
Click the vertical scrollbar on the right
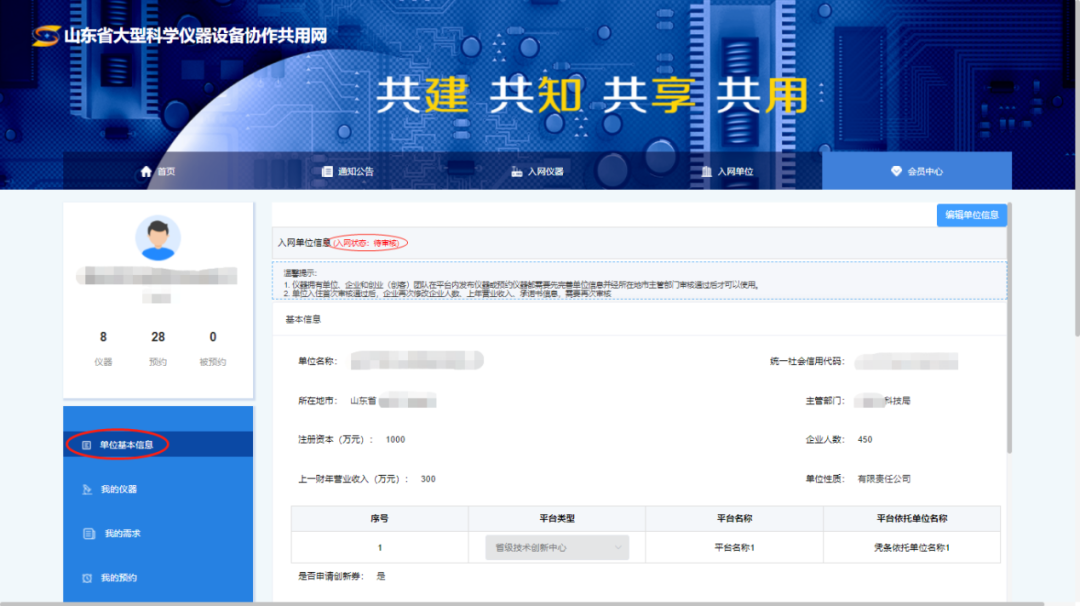click(1008, 340)
